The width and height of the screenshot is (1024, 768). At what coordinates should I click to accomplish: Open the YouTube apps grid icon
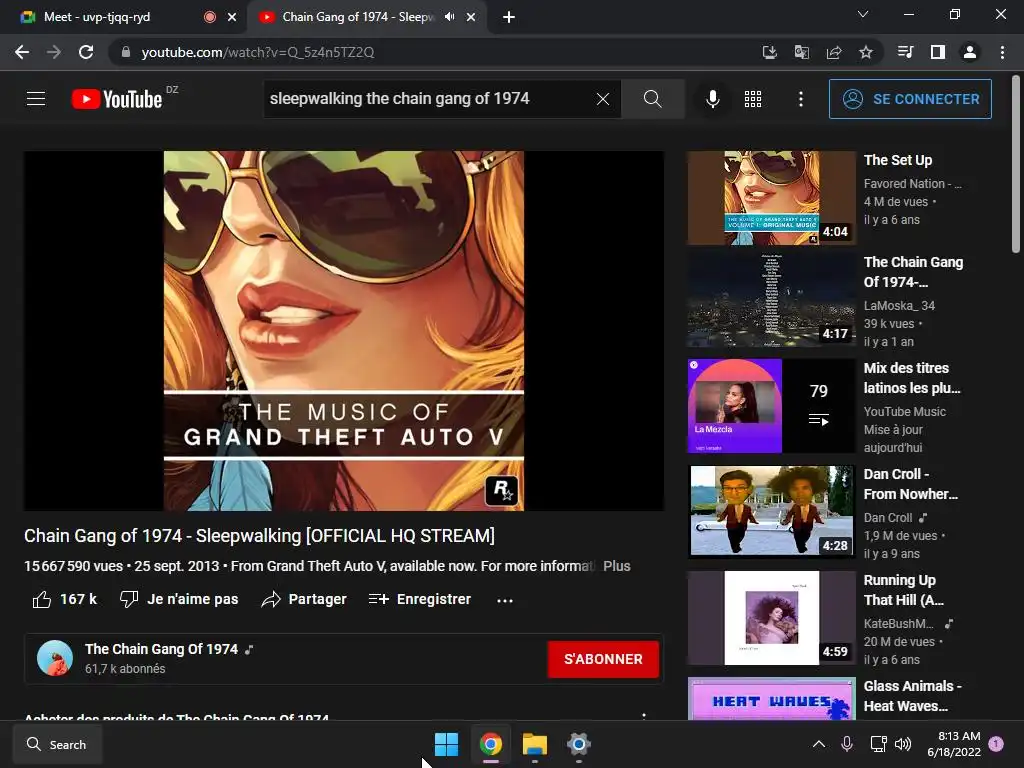[753, 99]
